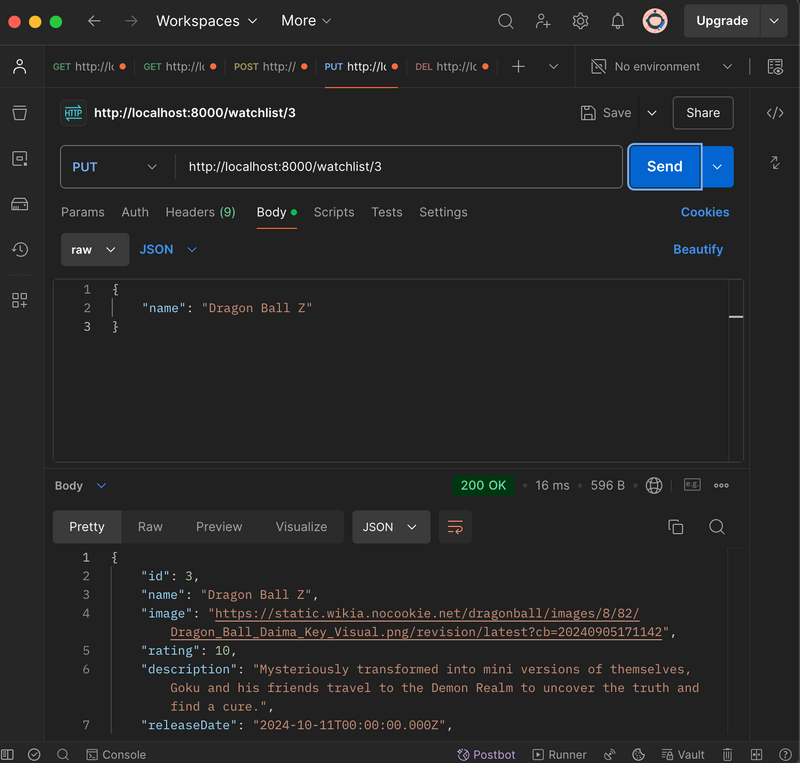Click the Beautify link
Image resolution: width=800 pixels, height=763 pixels.
point(698,250)
